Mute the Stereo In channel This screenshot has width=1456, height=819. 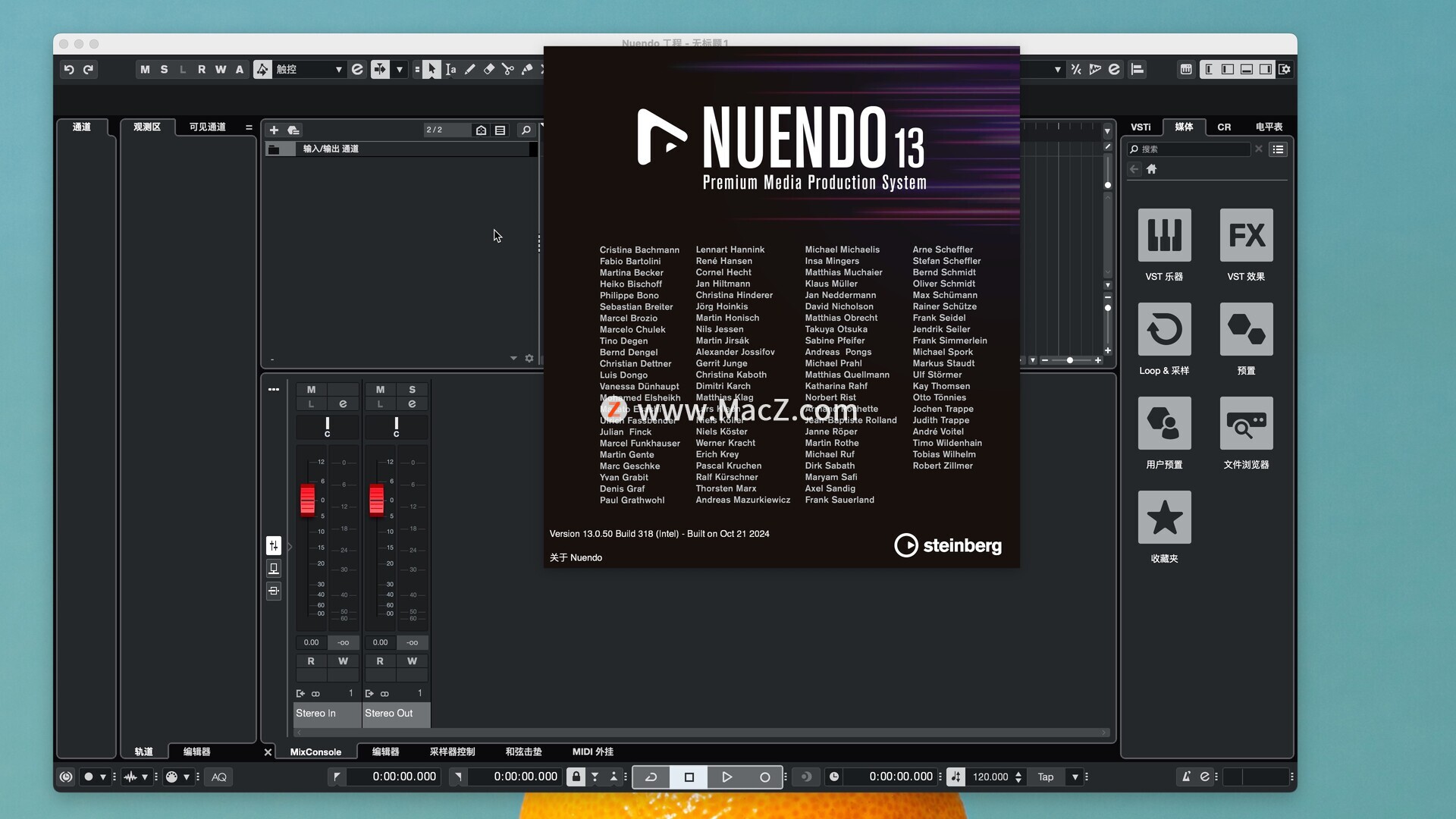coord(311,390)
